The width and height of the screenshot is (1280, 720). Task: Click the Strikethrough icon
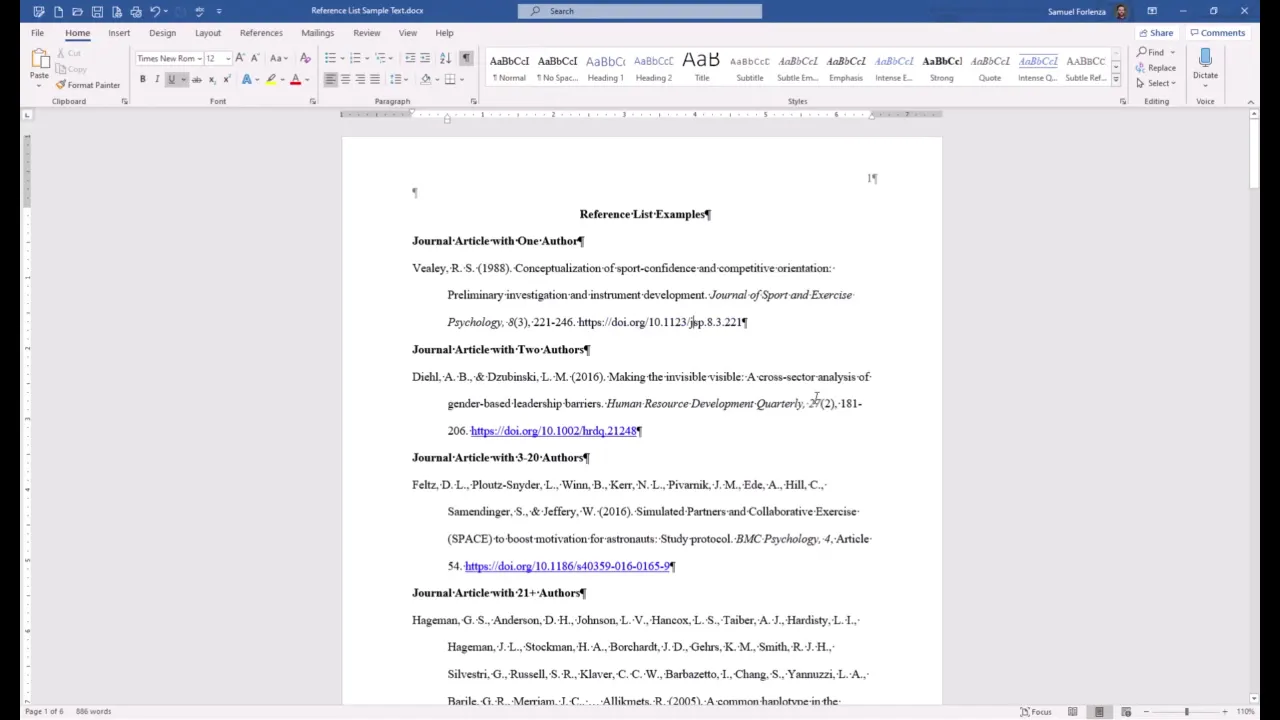[196, 79]
